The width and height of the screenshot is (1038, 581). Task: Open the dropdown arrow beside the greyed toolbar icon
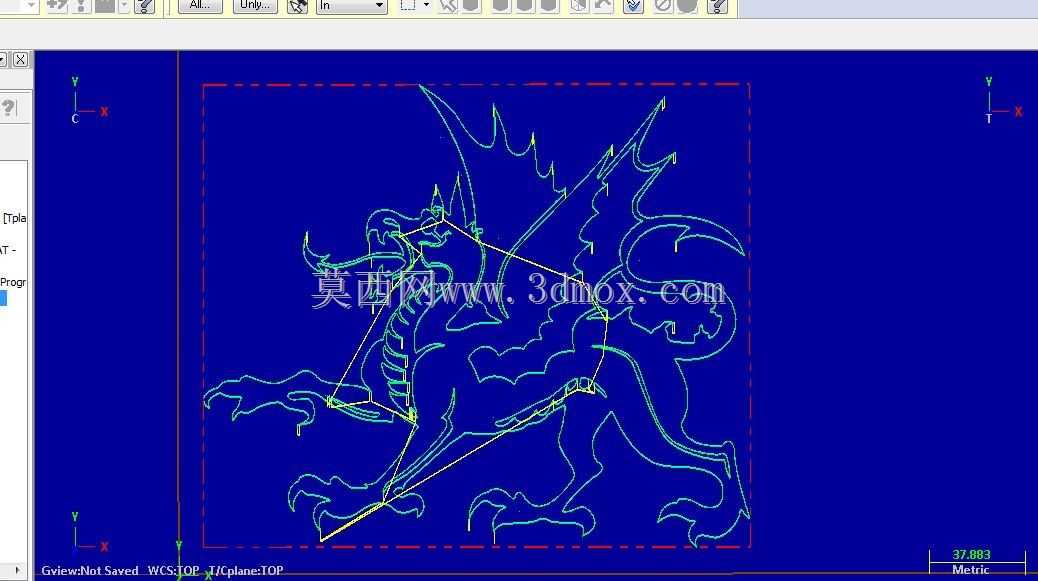pos(124,5)
